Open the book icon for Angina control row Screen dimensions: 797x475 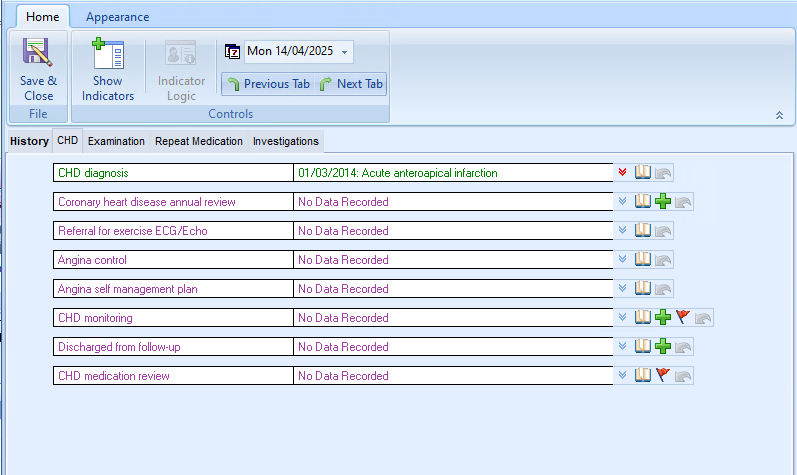[643, 260]
